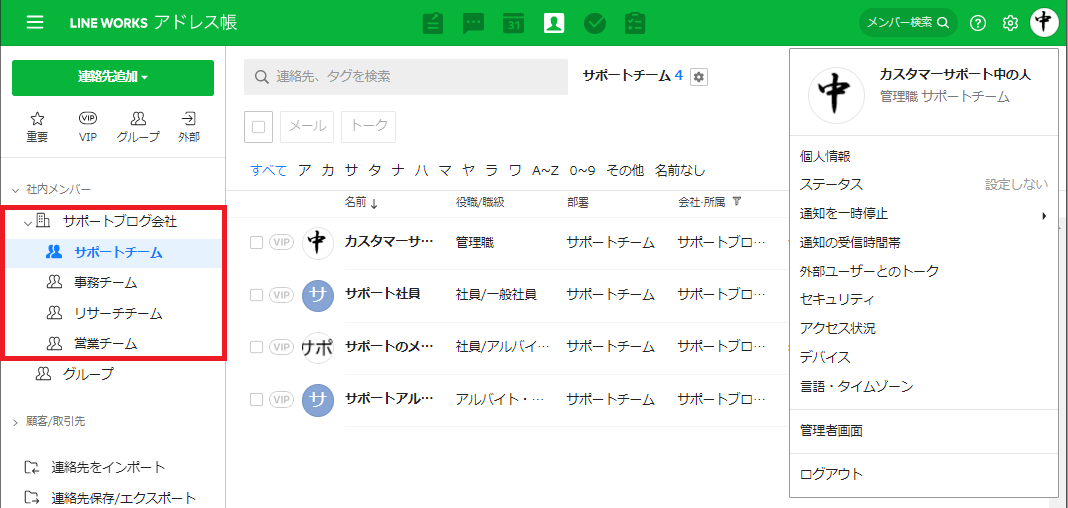Click the 連絡先、タグを検索 search field
The height and width of the screenshot is (508, 1068).
pos(406,76)
